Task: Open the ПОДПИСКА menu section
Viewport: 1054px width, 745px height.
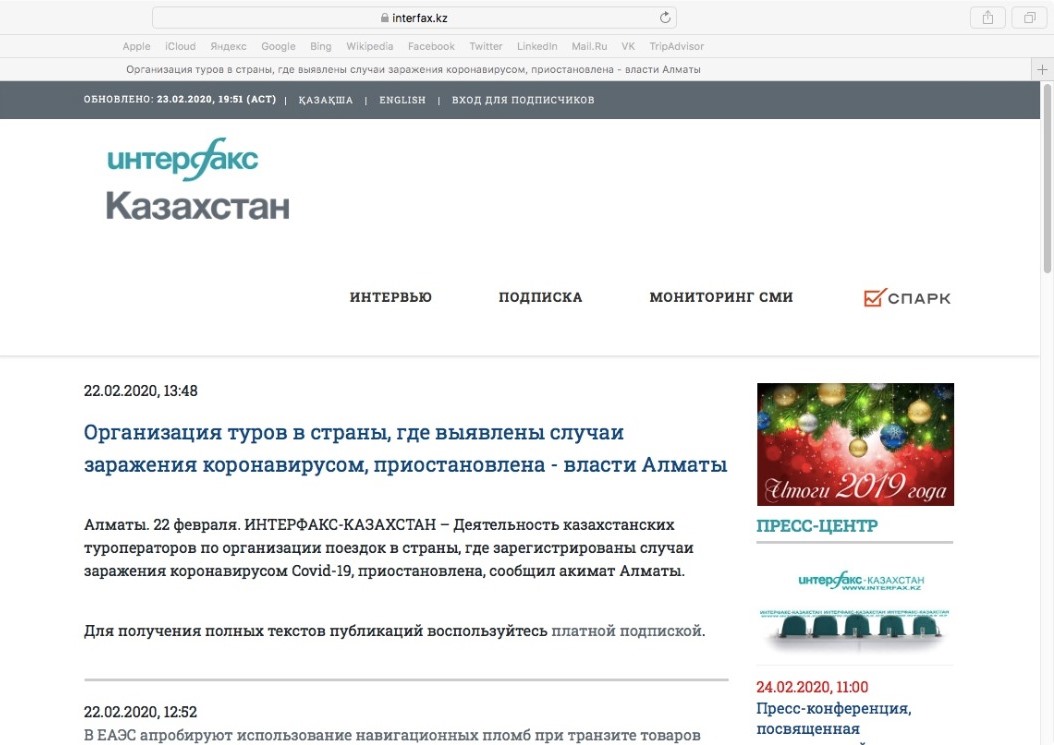Action: (540, 297)
